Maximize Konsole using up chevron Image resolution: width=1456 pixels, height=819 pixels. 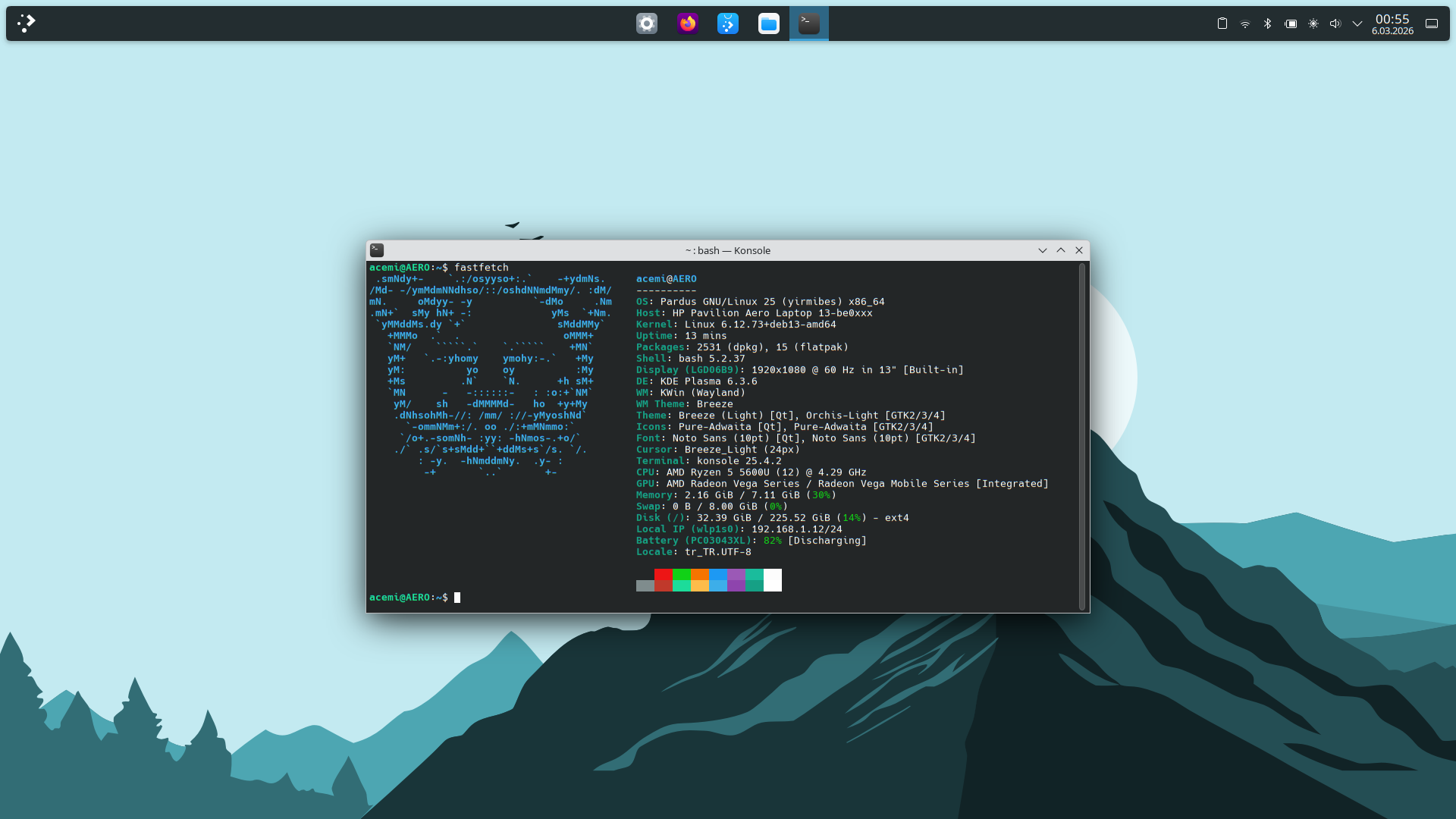coord(1060,250)
